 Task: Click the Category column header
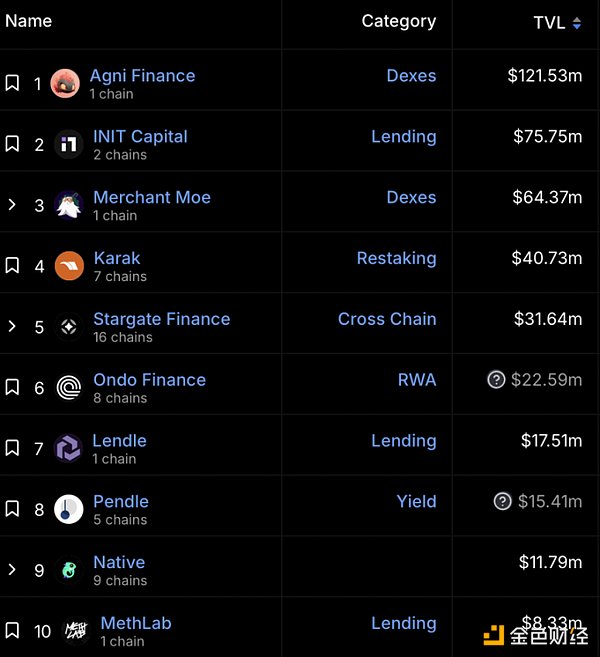pos(399,21)
